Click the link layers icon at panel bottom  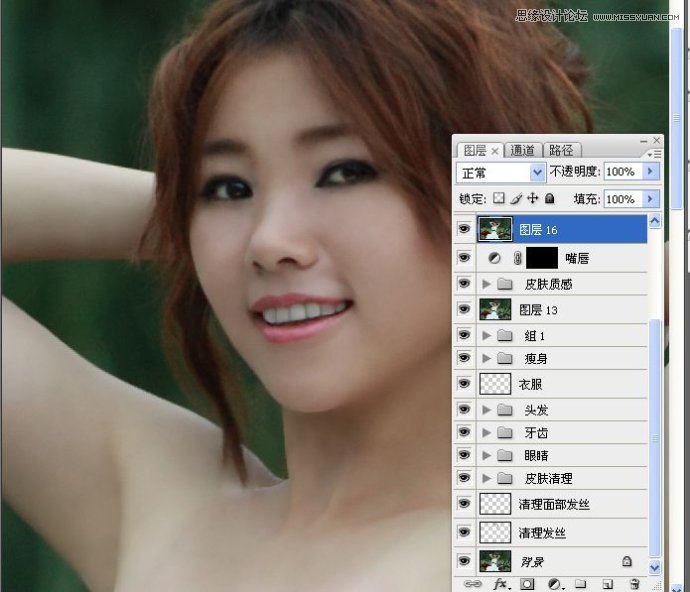point(473,584)
